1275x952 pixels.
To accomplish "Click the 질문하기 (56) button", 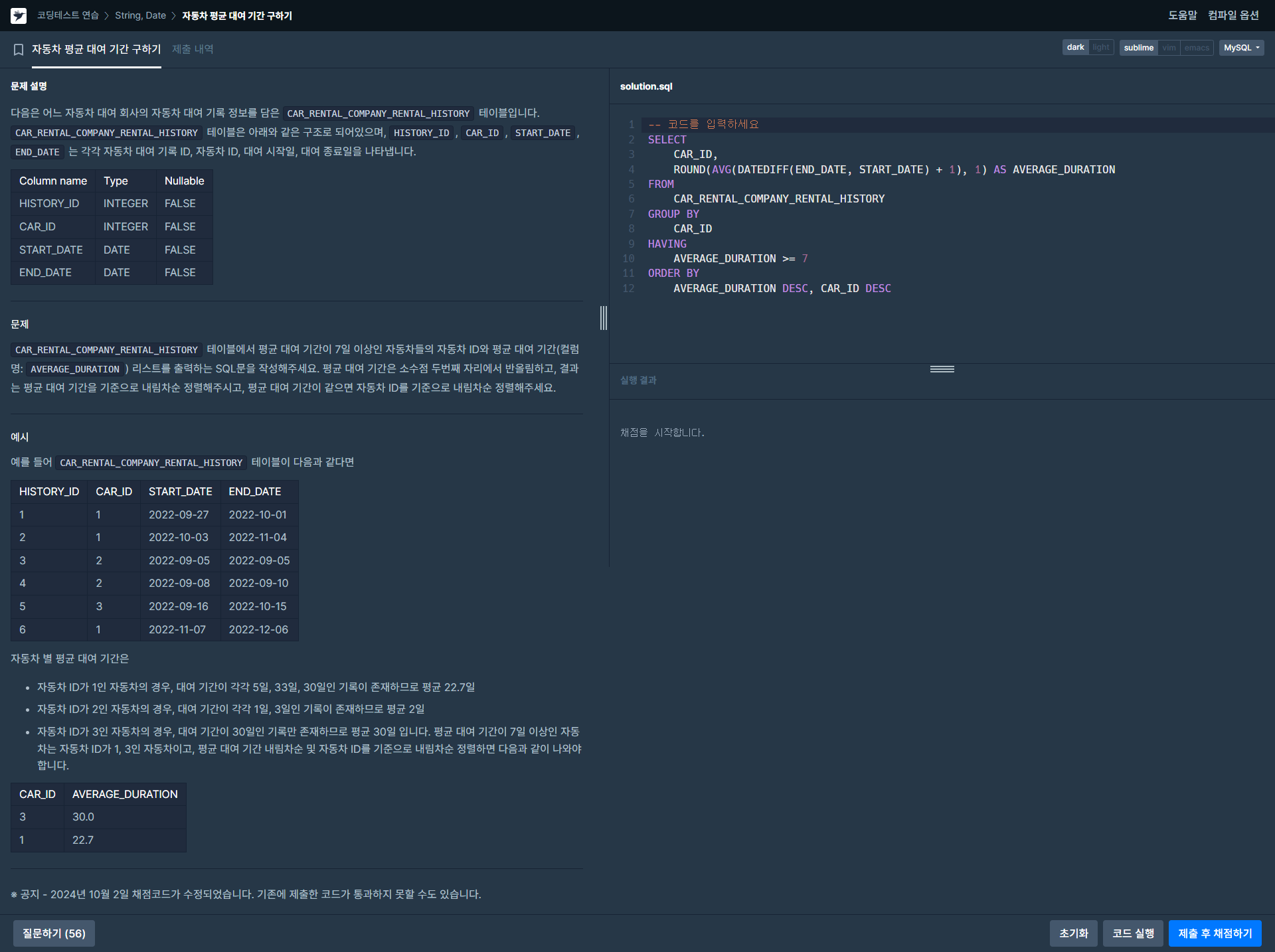I will [54, 933].
